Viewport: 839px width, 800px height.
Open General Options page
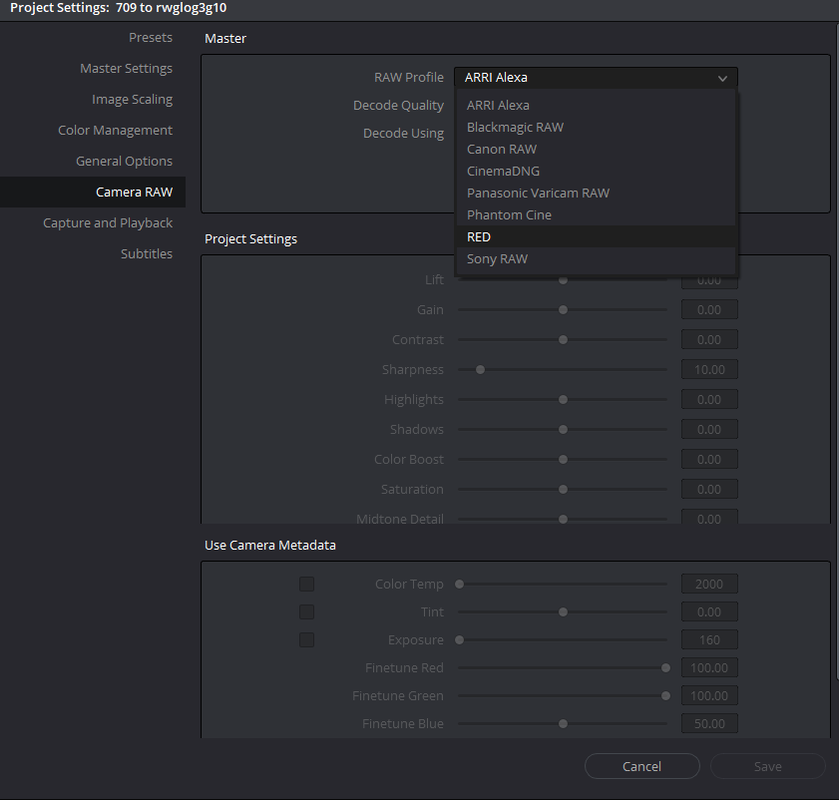[124, 161]
